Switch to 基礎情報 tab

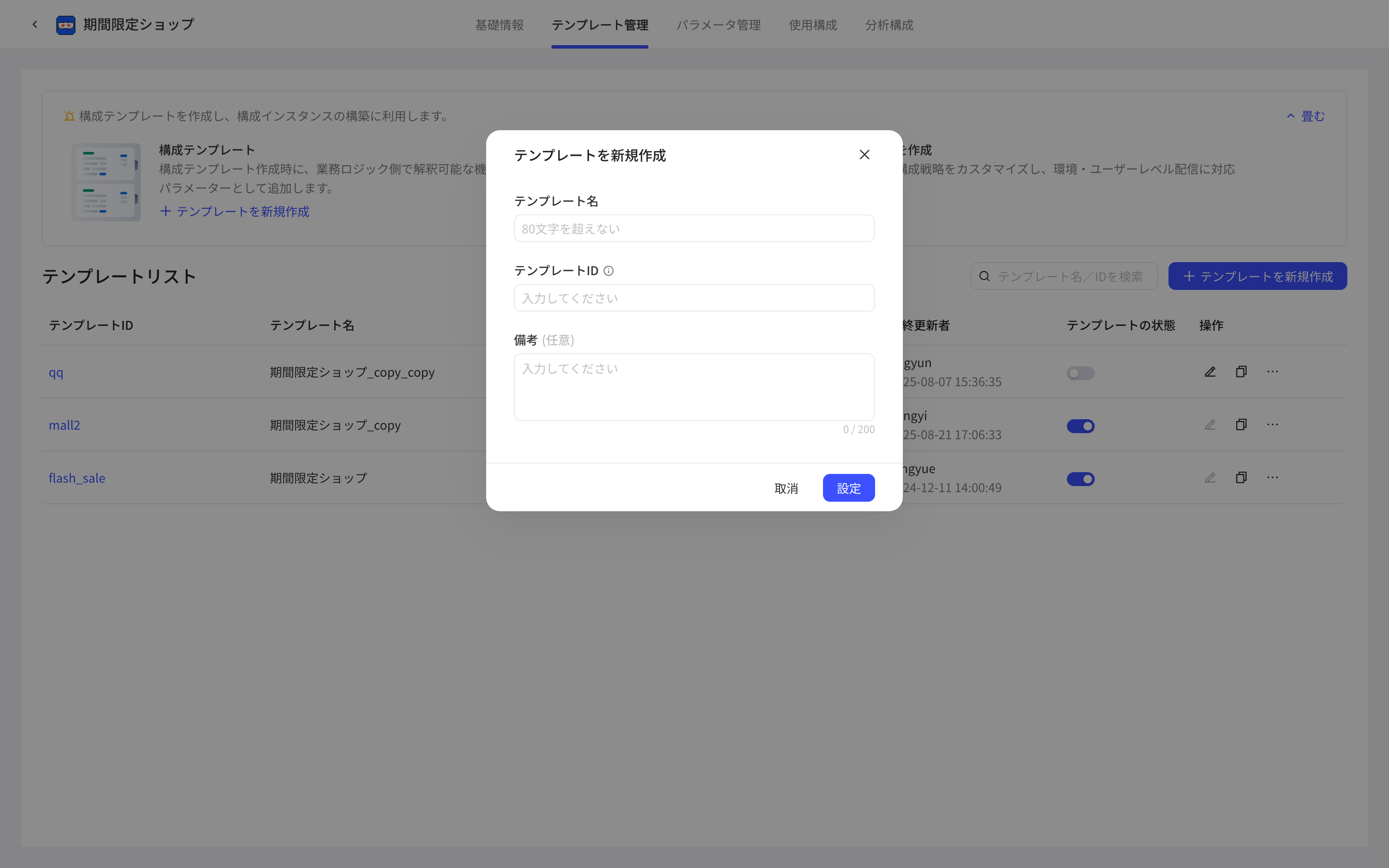[499, 25]
